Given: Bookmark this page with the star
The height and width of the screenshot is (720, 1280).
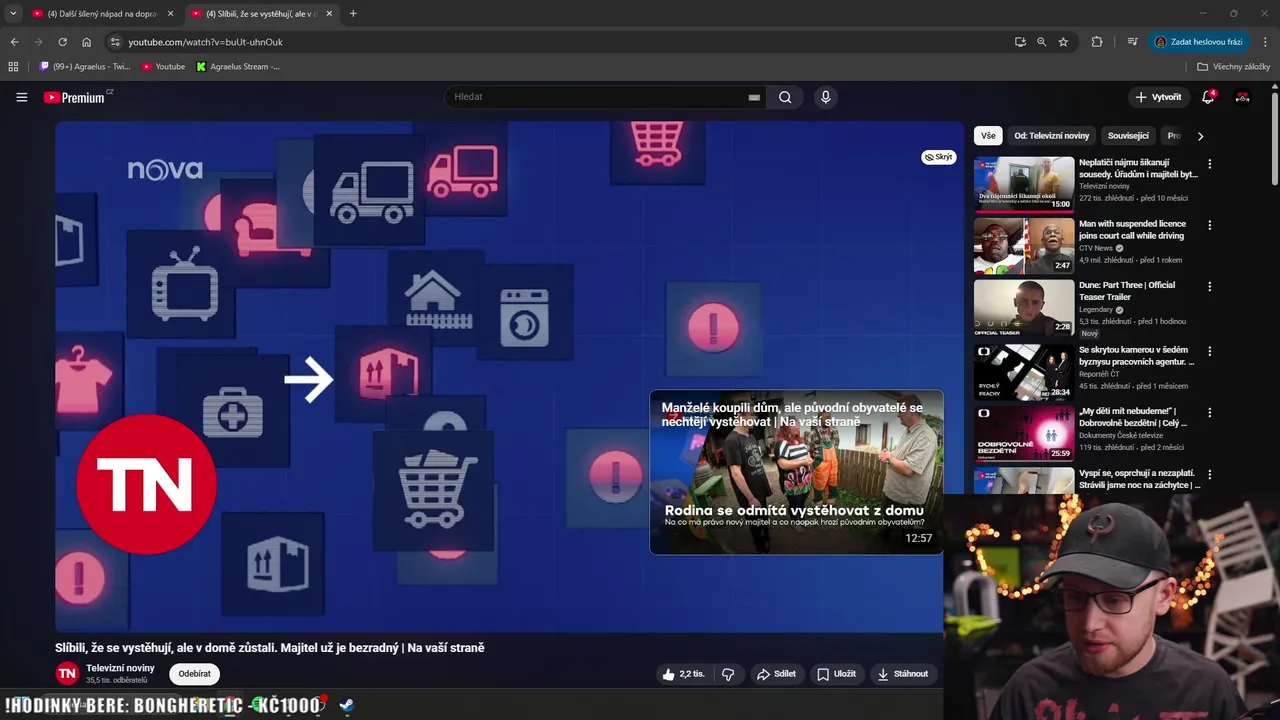Looking at the screenshot, I should pyautogui.click(x=1063, y=42).
